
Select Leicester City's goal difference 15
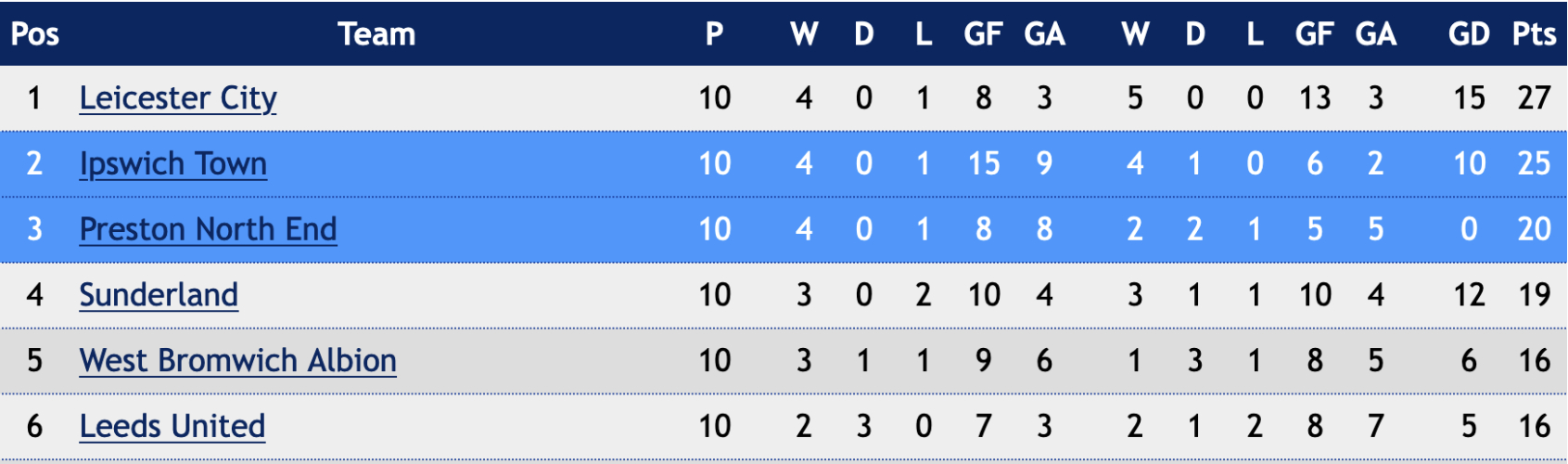click(1469, 98)
